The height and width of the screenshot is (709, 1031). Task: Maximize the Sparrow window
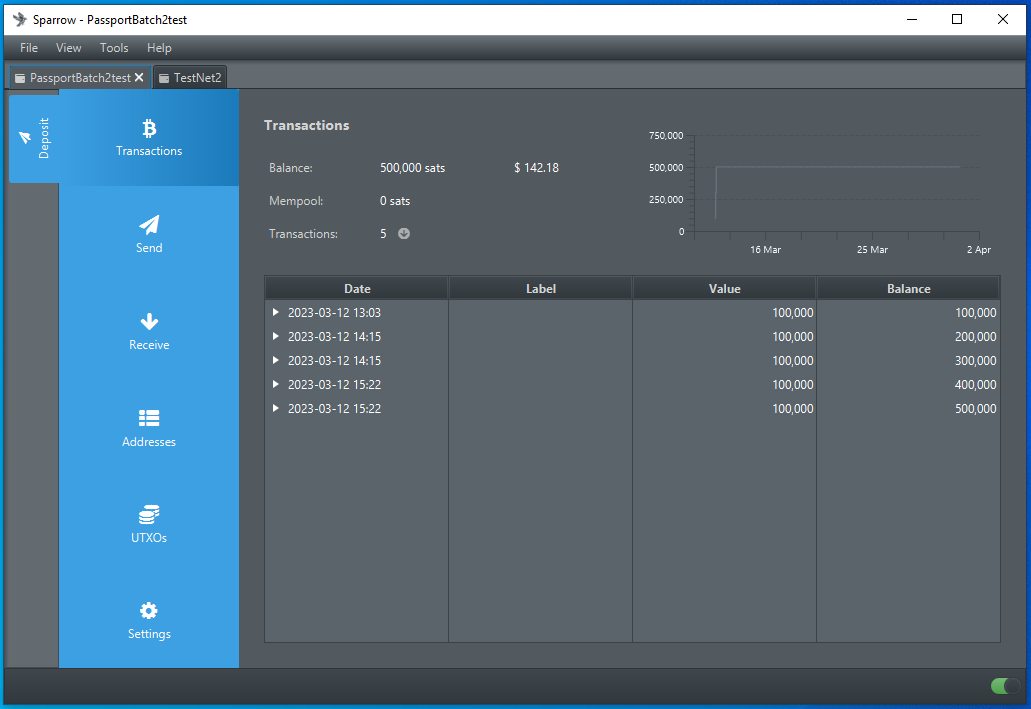957,19
